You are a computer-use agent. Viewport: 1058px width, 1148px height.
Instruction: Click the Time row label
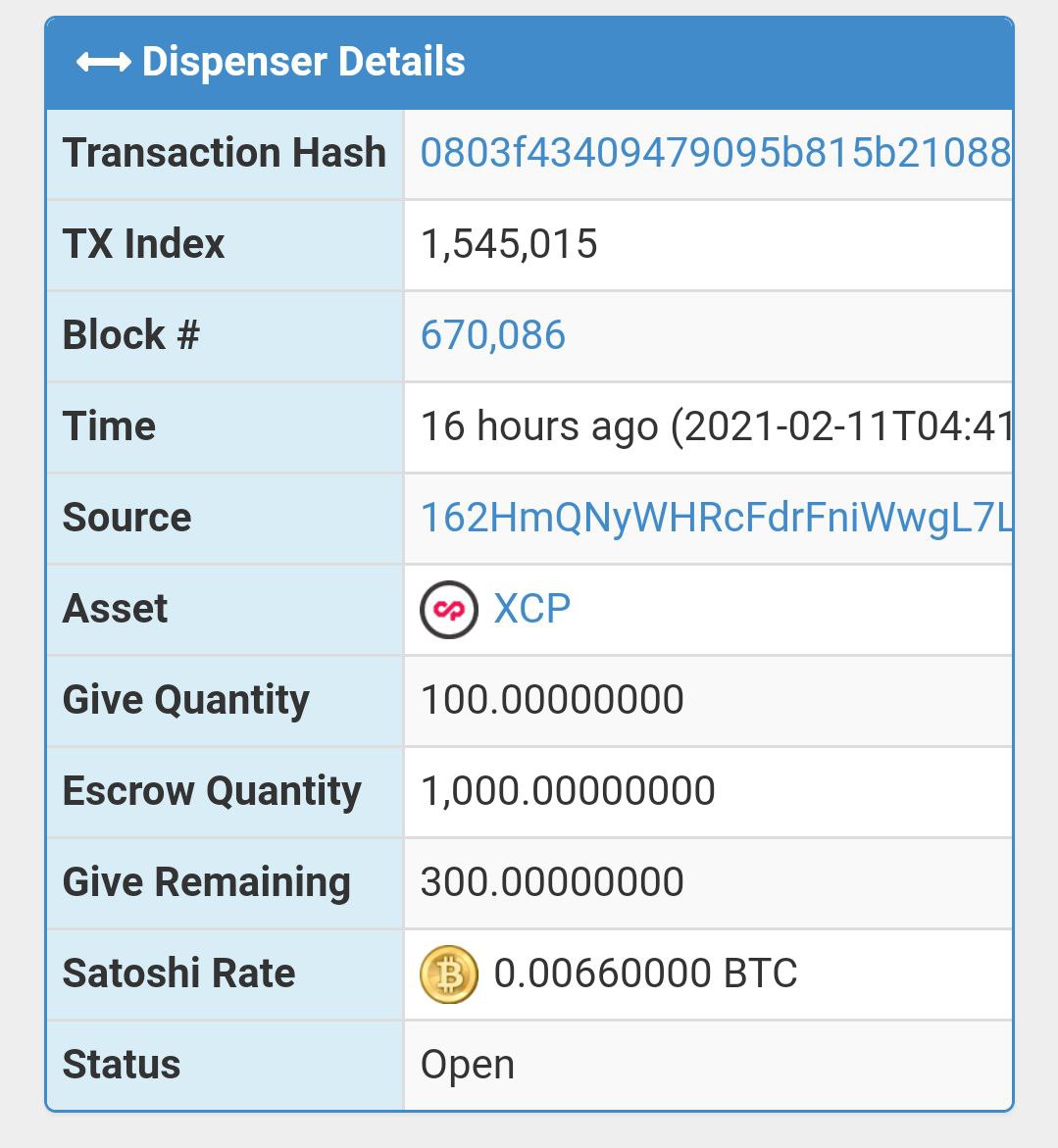point(109,426)
